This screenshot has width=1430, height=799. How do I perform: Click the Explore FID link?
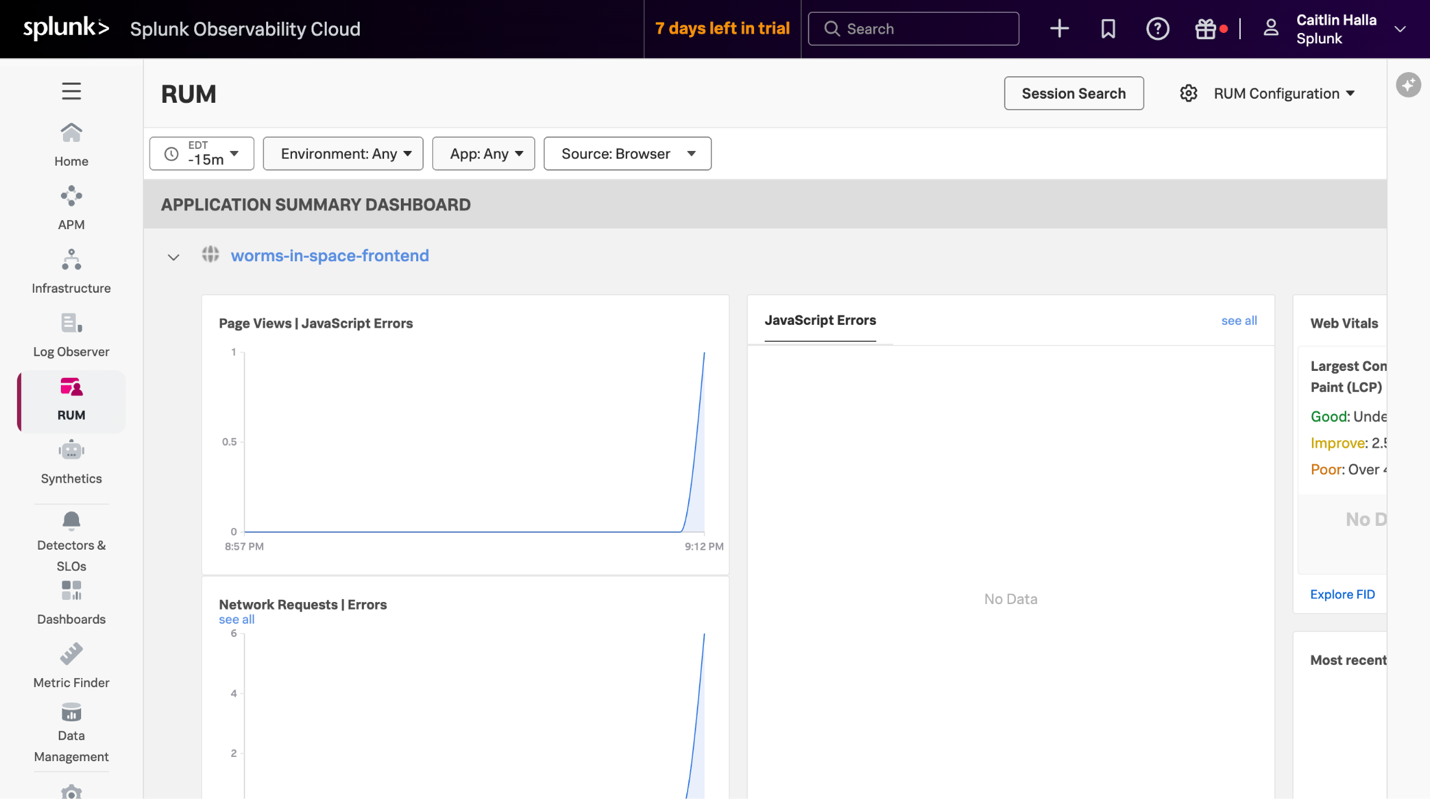click(x=1342, y=594)
